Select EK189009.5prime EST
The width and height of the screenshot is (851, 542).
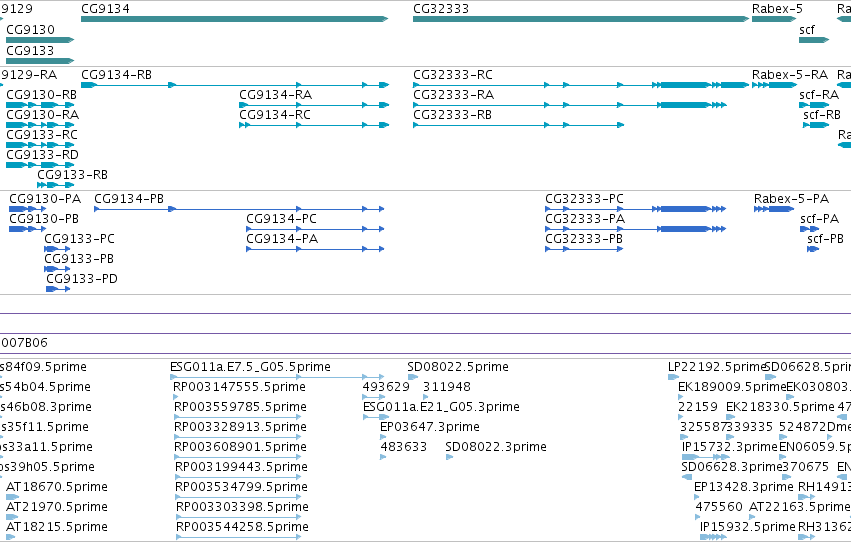pos(681,397)
